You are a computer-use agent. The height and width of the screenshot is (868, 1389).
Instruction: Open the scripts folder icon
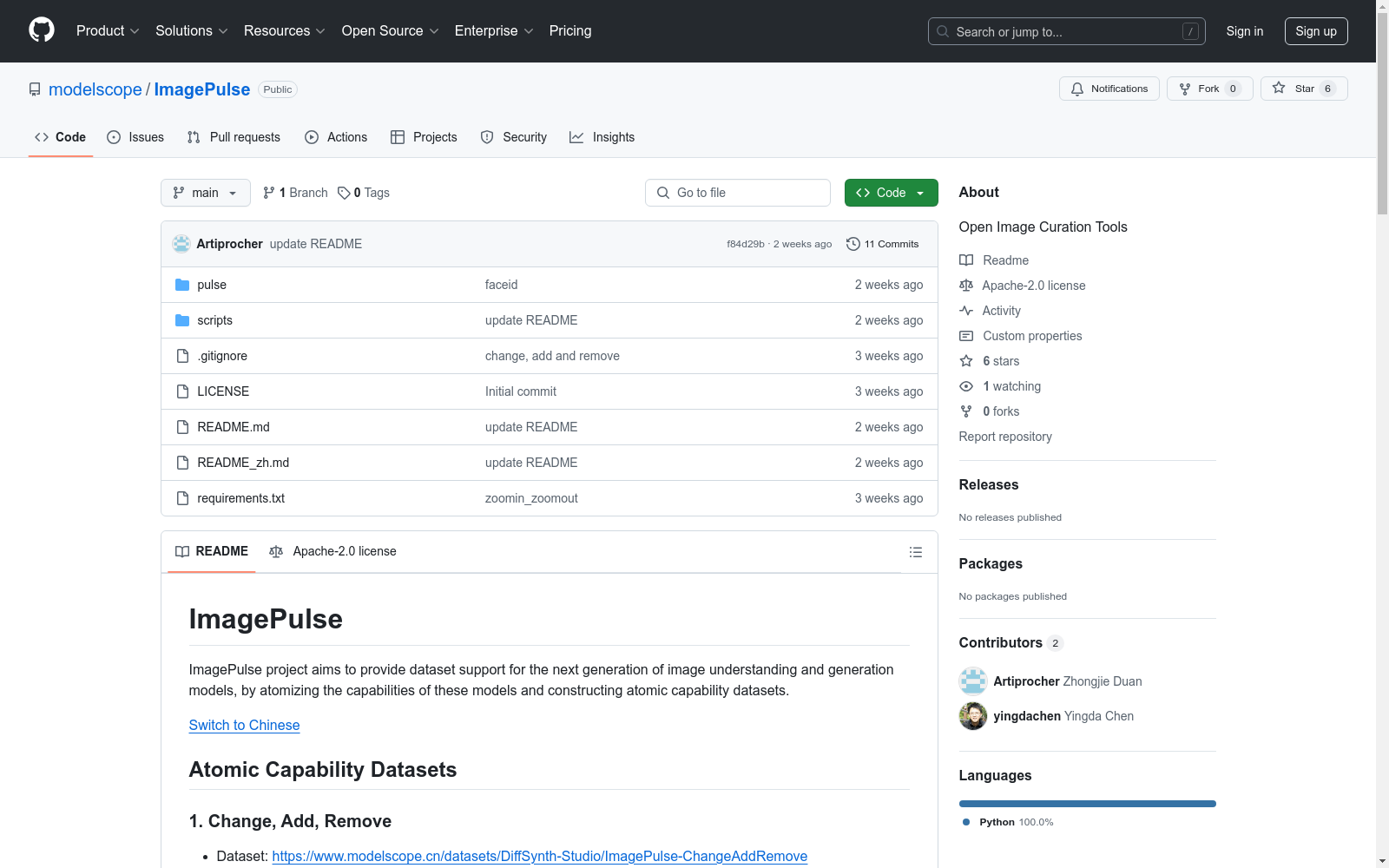coord(182,320)
